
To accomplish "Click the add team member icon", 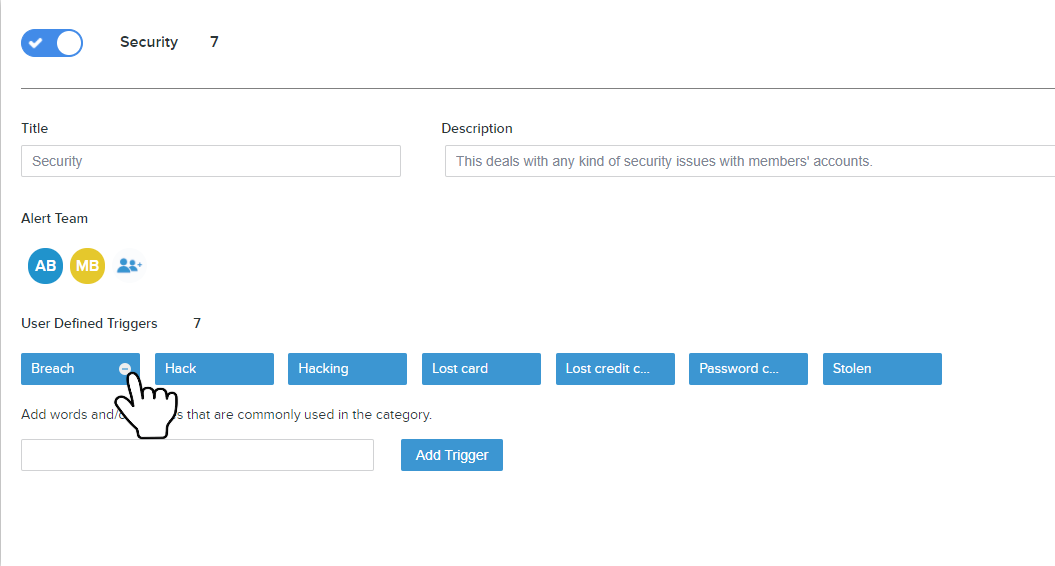I will pos(130,266).
